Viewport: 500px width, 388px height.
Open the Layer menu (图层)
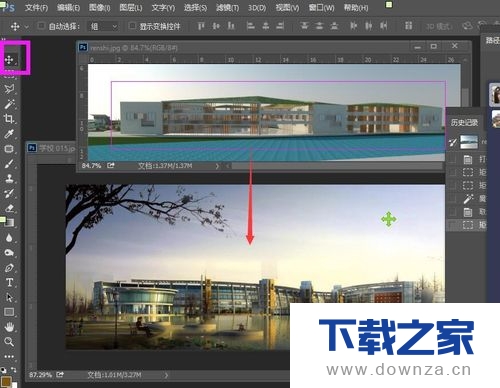[131, 7]
